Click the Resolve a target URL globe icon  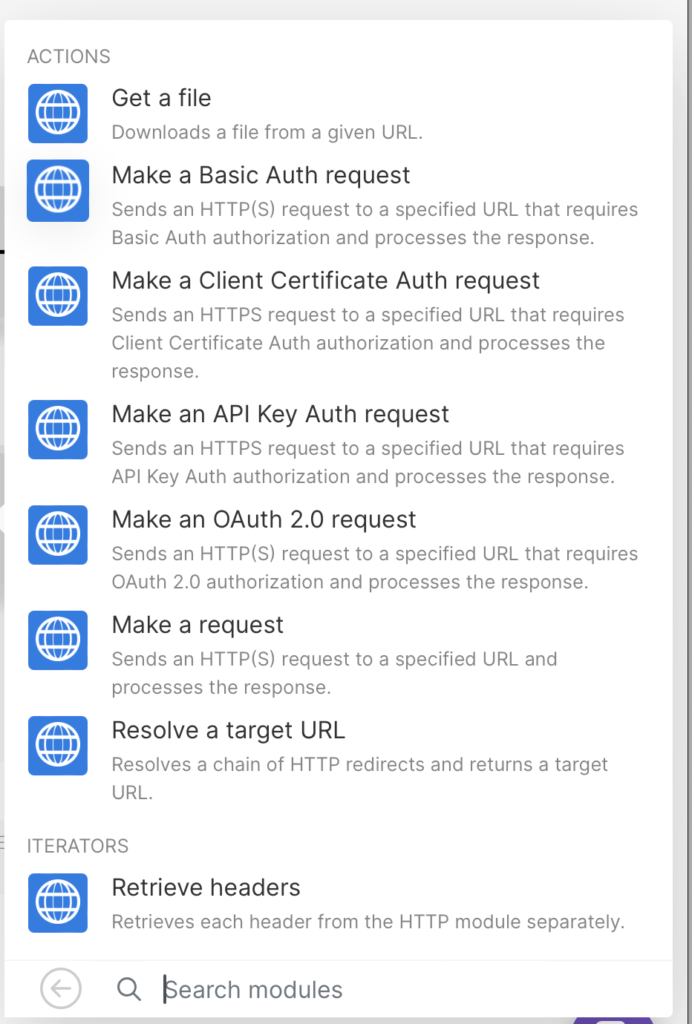pyautogui.click(x=58, y=745)
